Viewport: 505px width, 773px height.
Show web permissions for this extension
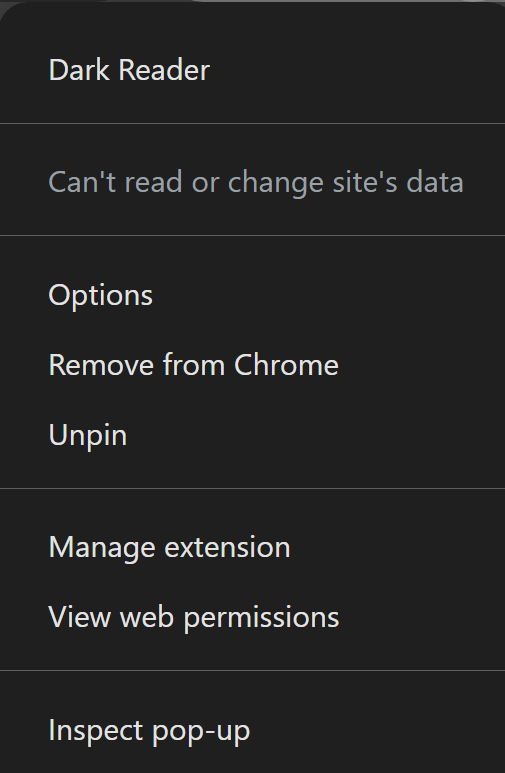tap(252, 617)
